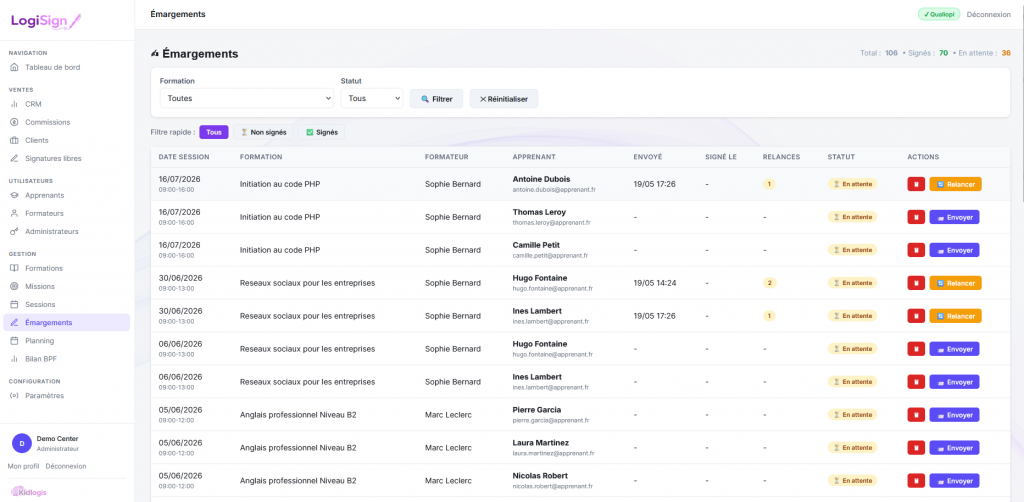
Task: Click Envoyer for Nicolas Robert
Action: click(954, 480)
